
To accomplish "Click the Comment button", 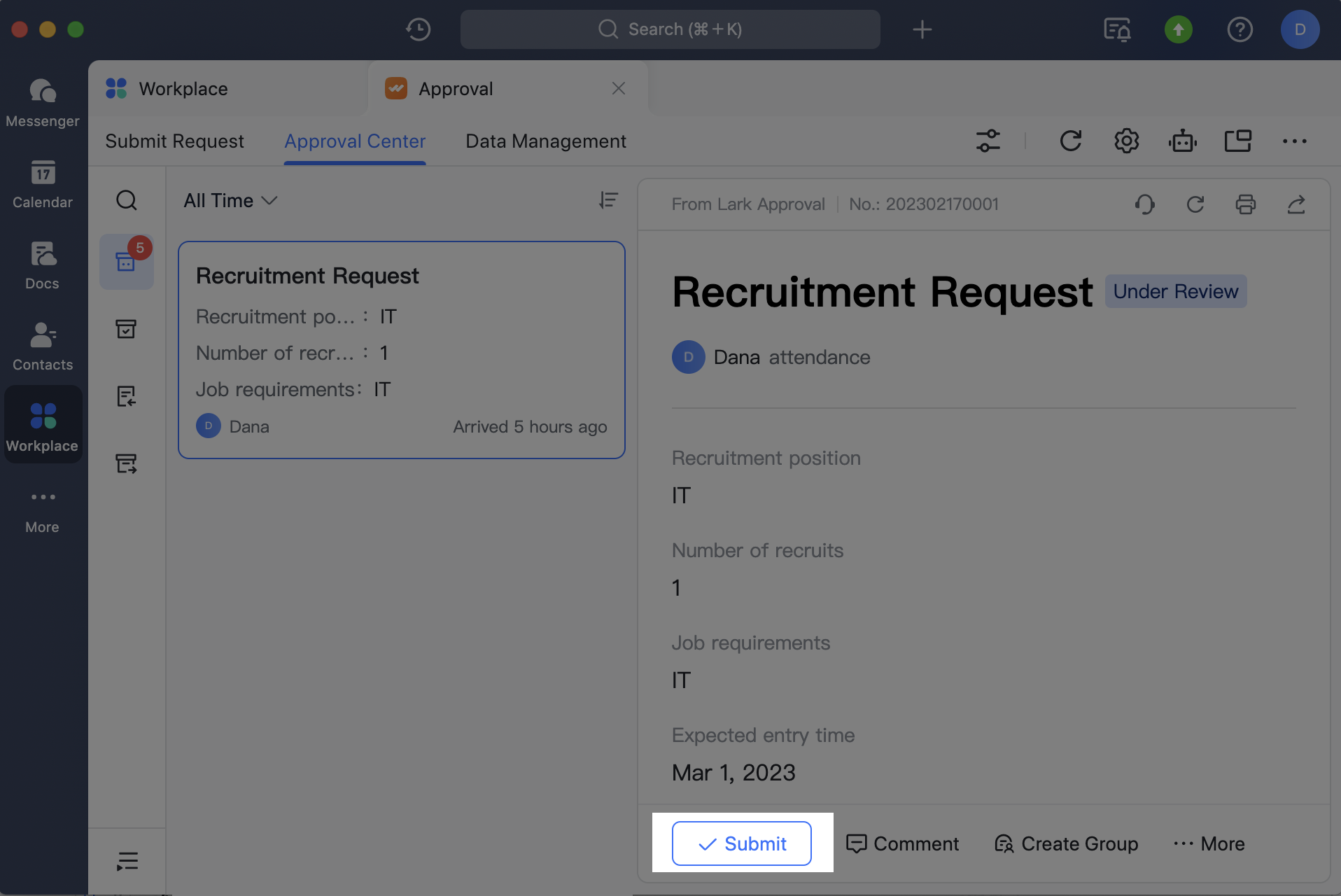I will coord(902,843).
